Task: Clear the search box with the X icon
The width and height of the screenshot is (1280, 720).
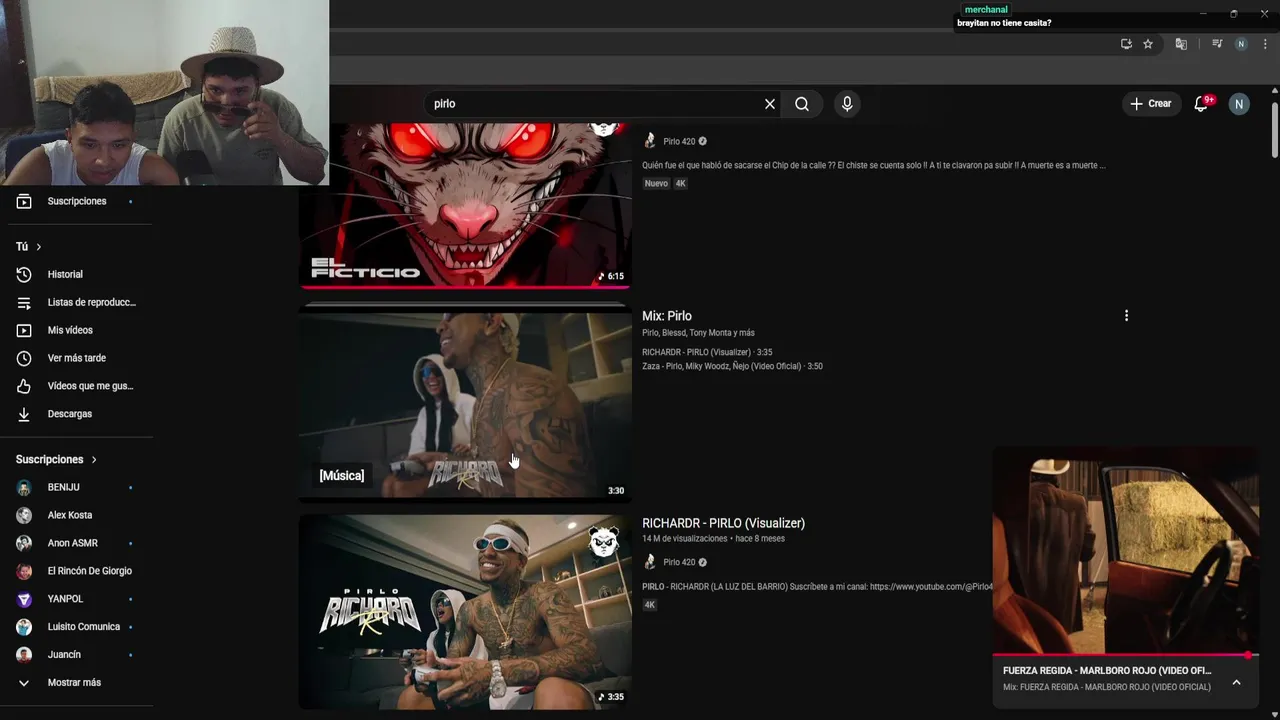Action: pyautogui.click(x=770, y=104)
